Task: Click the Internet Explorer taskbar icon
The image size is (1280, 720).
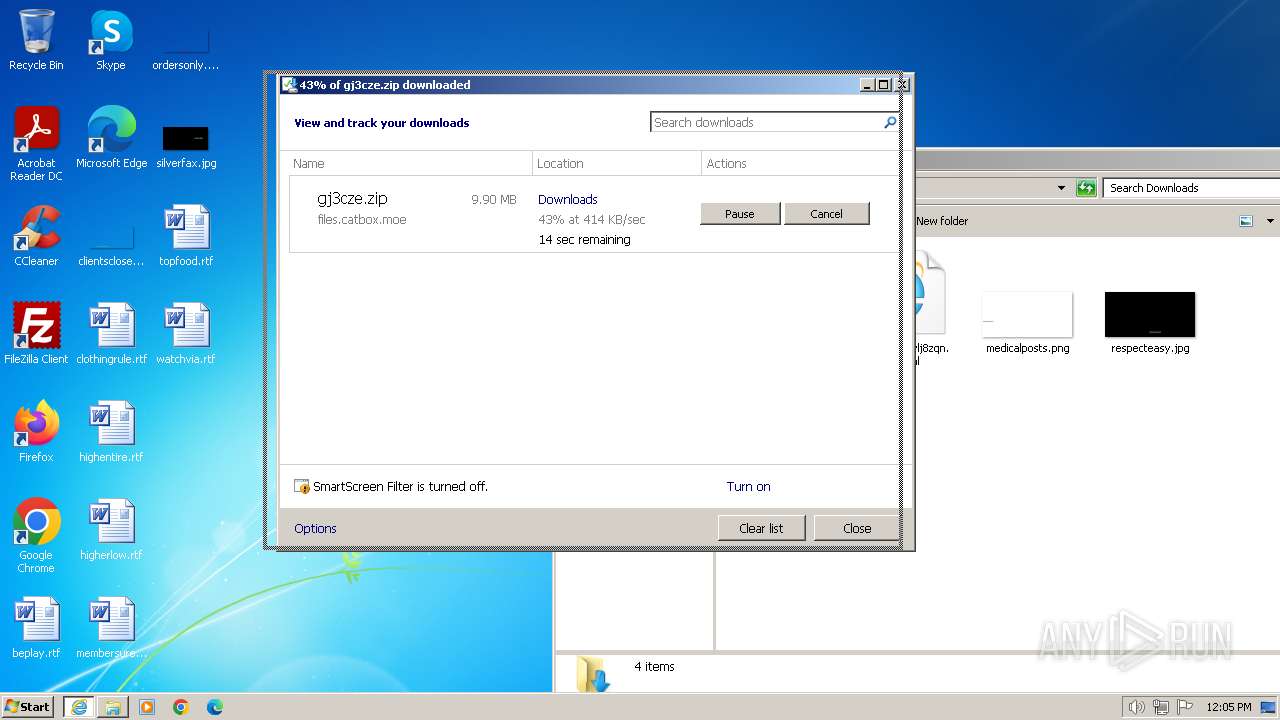Action: pos(79,707)
